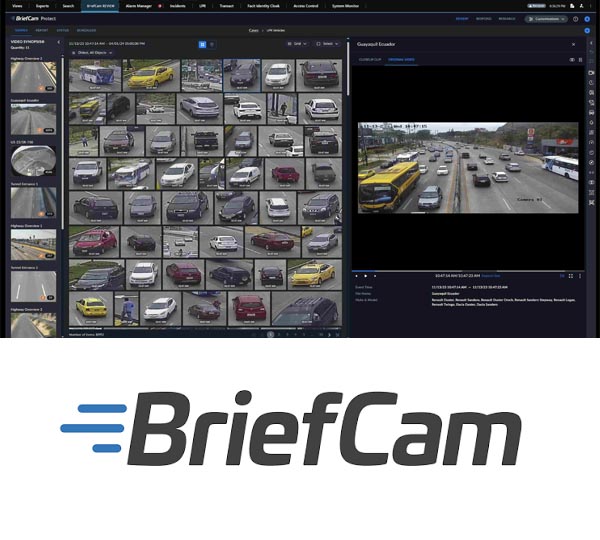Seek along the video progress bar
This screenshot has height=540, width=600.
coord(468,271)
